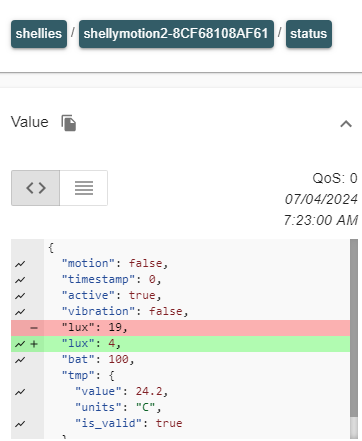This screenshot has height=441, width=362.
Task: Click the 07/04/2024 date text
Action: click(x=321, y=199)
